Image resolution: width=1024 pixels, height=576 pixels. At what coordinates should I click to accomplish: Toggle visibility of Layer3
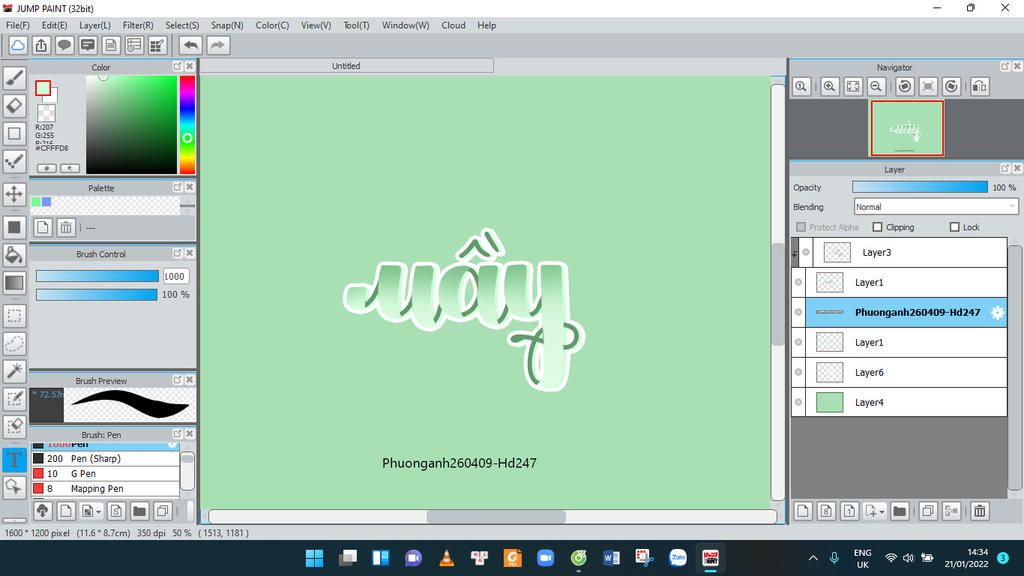pyautogui.click(x=806, y=252)
